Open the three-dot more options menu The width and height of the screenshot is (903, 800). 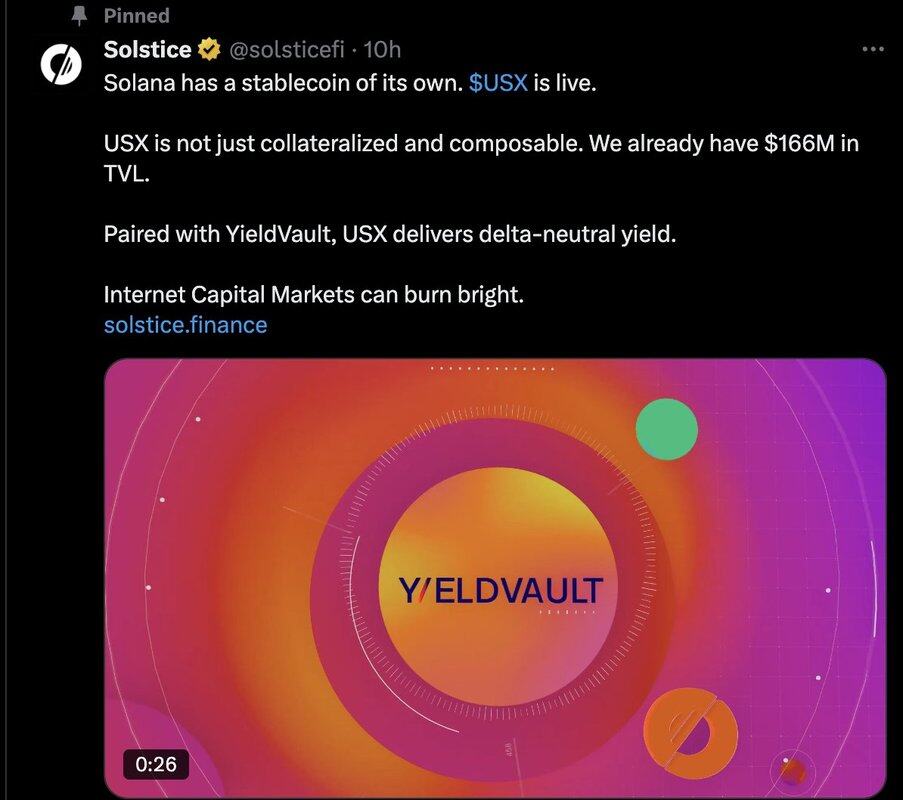click(873, 49)
